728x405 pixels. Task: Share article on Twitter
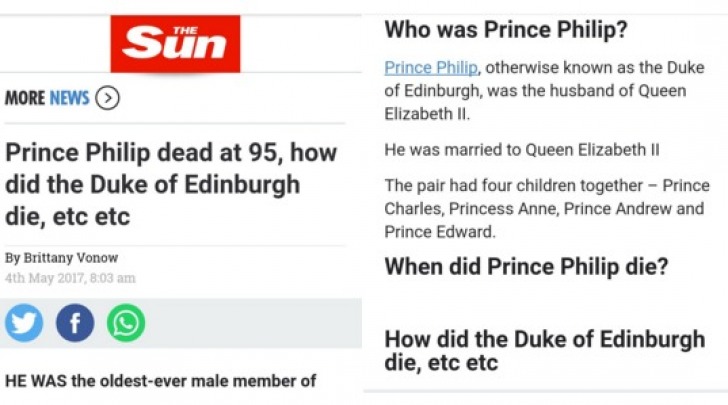click(x=24, y=323)
